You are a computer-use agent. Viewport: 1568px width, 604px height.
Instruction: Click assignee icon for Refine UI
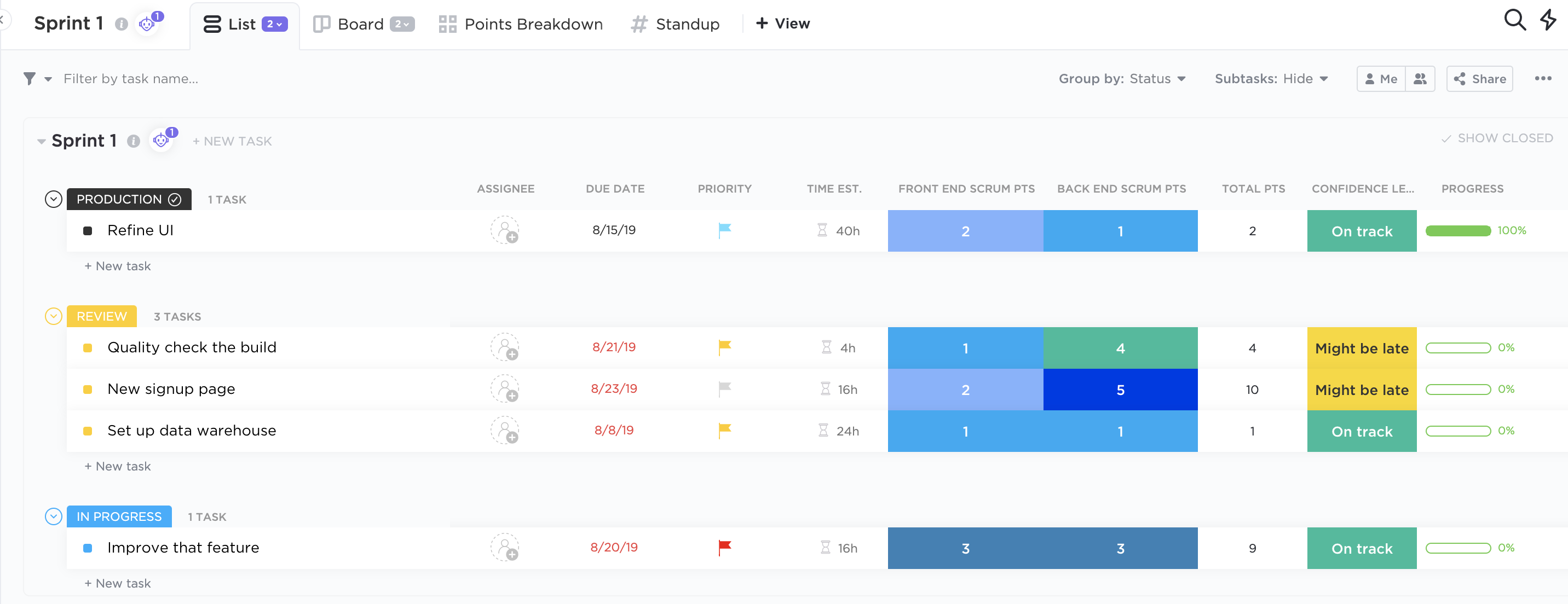pyautogui.click(x=505, y=230)
